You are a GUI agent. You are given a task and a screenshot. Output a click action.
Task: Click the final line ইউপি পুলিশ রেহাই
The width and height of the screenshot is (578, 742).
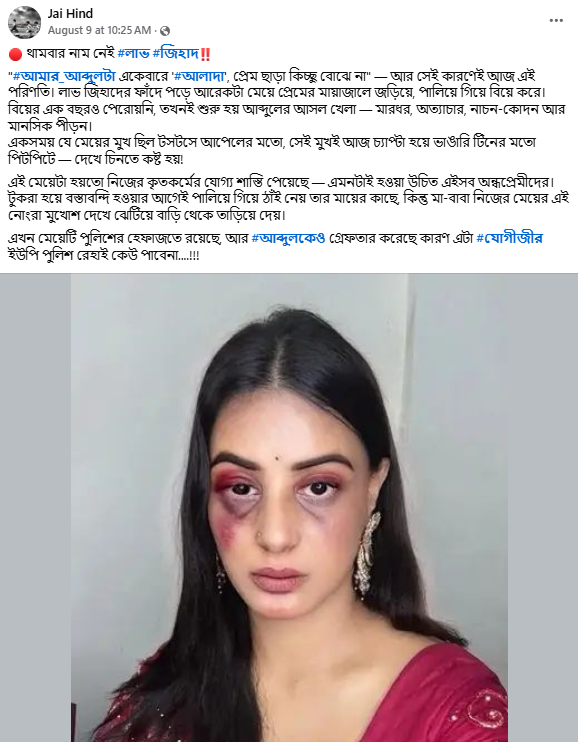(104, 255)
